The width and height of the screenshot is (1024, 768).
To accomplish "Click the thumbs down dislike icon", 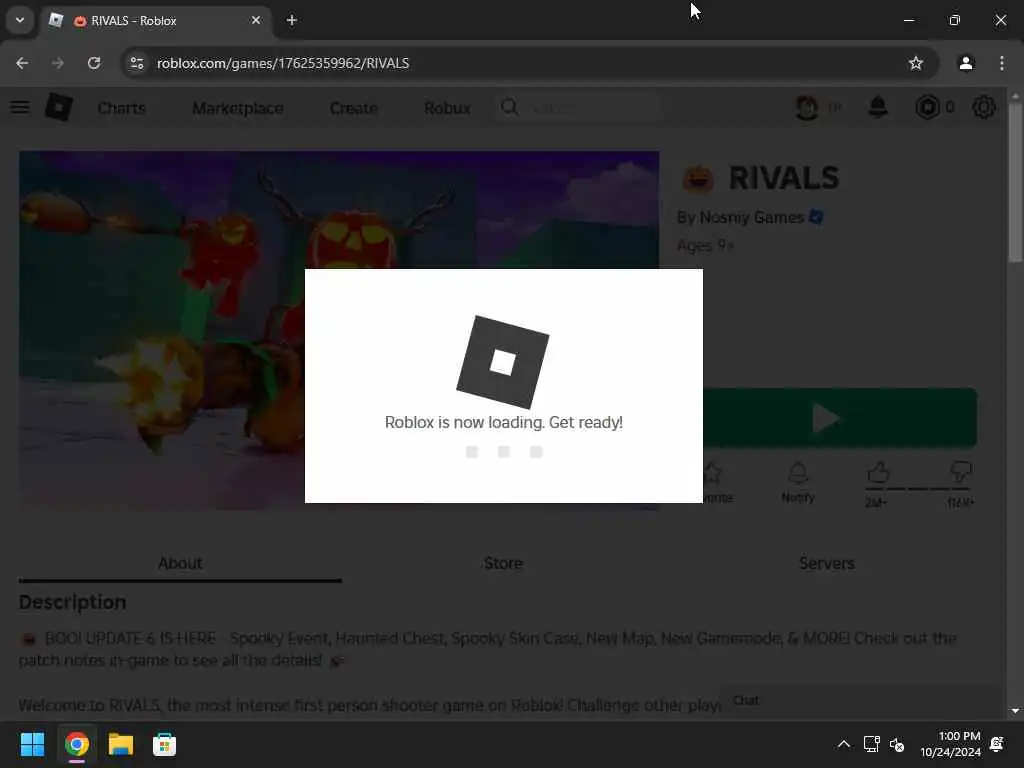I will (960, 472).
